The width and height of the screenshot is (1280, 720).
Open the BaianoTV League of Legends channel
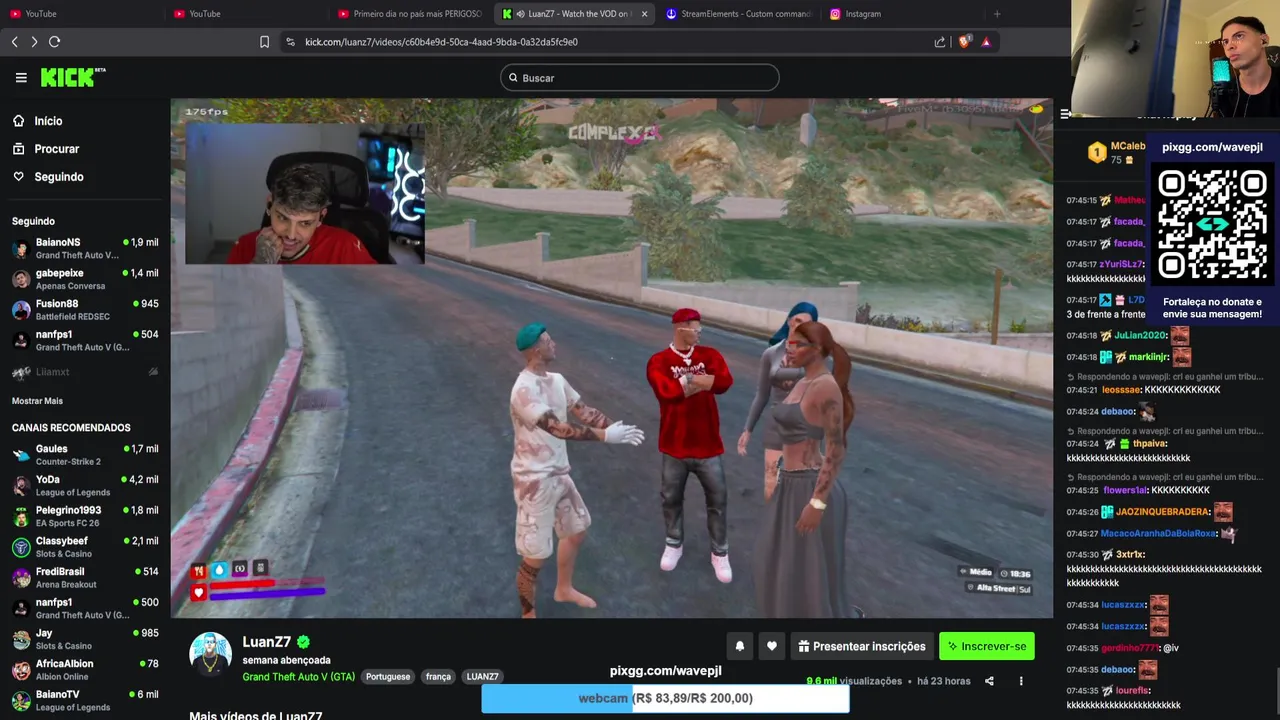click(x=85, y=700)
